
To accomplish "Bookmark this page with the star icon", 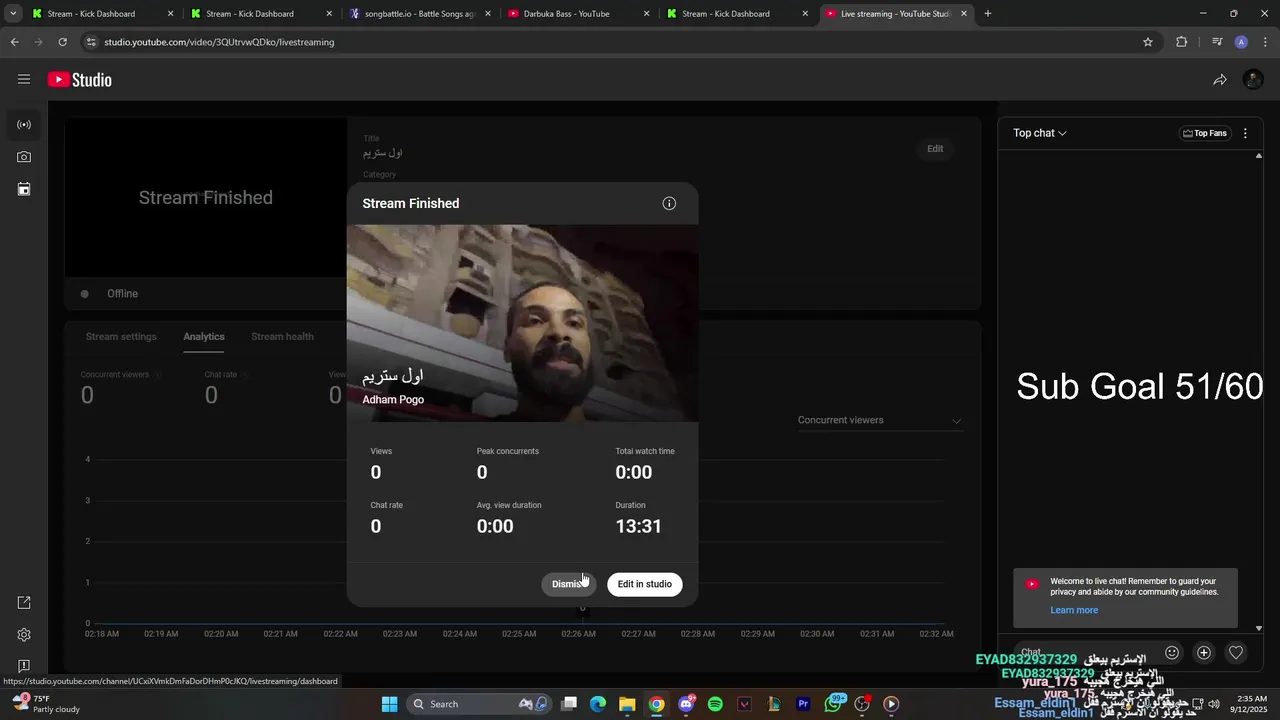I will [x=1148, y=42].
